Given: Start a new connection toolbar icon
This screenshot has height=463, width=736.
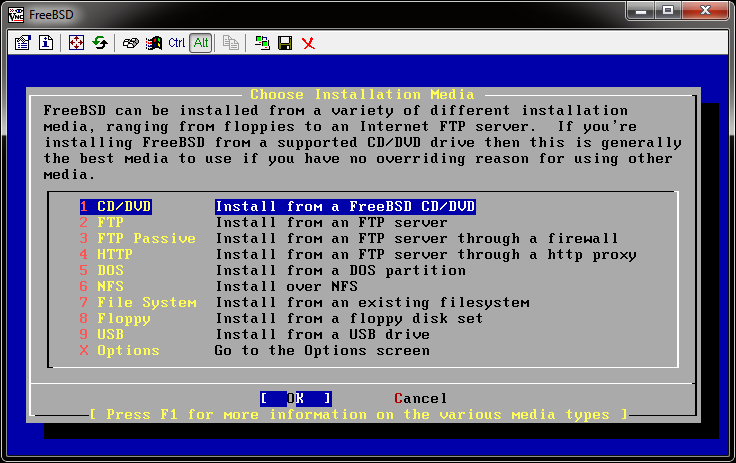Looking at the screenshot, I should [x=262, y=43].
